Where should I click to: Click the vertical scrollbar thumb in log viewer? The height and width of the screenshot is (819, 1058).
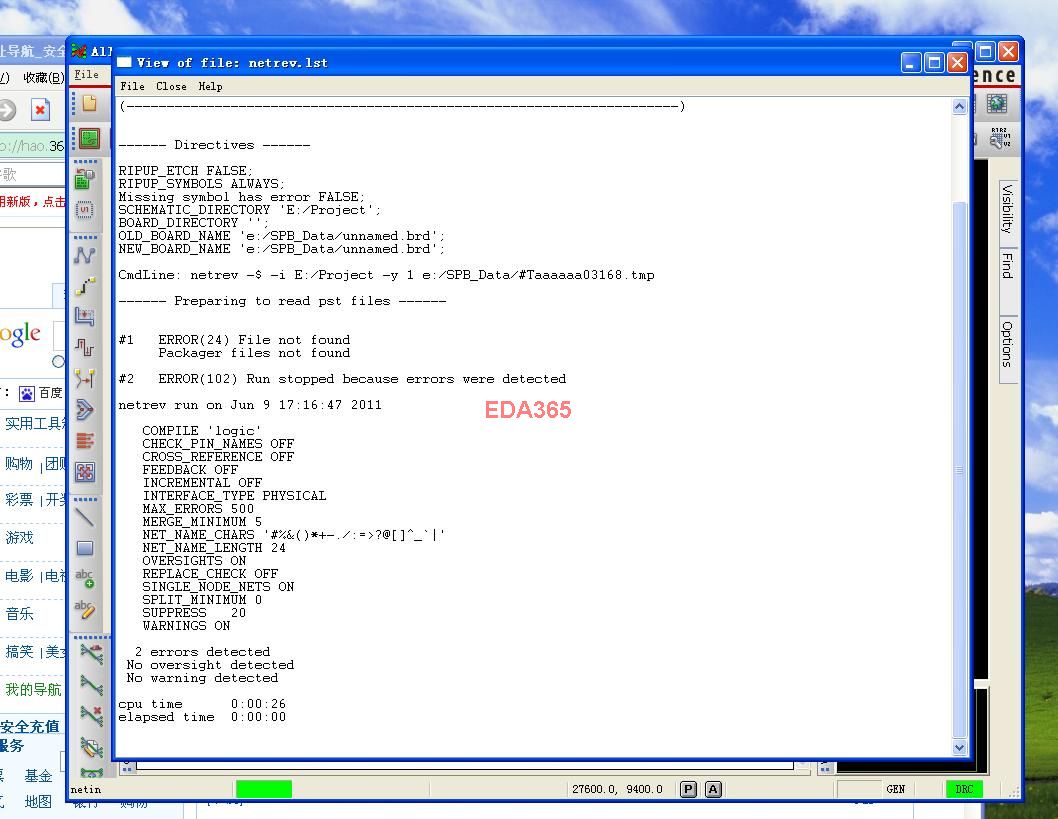tap(959, 470)
